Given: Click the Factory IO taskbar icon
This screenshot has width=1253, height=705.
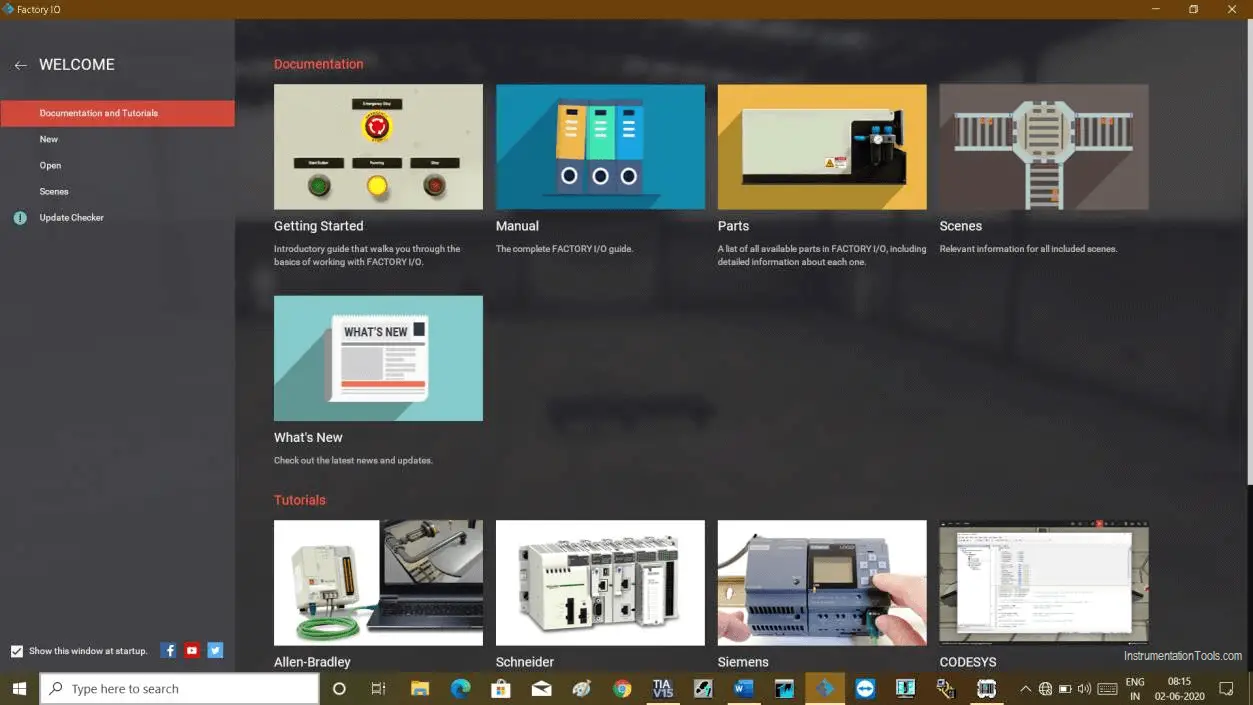Looking at the screenshot, I should tap(825, 689).
